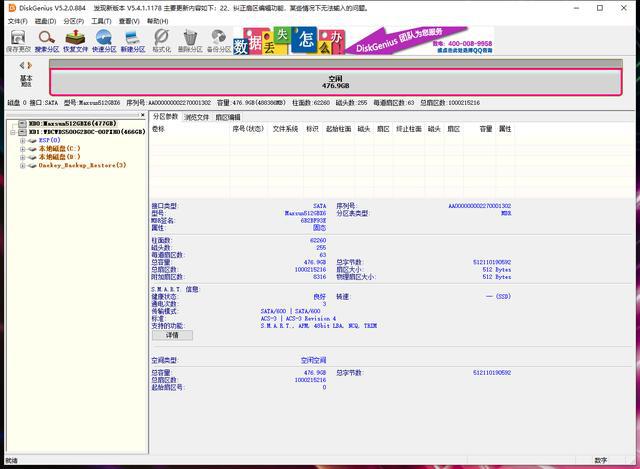Select the HD0 disk icon in the tree
The image size is (640, 469).
tap(22, 124)
